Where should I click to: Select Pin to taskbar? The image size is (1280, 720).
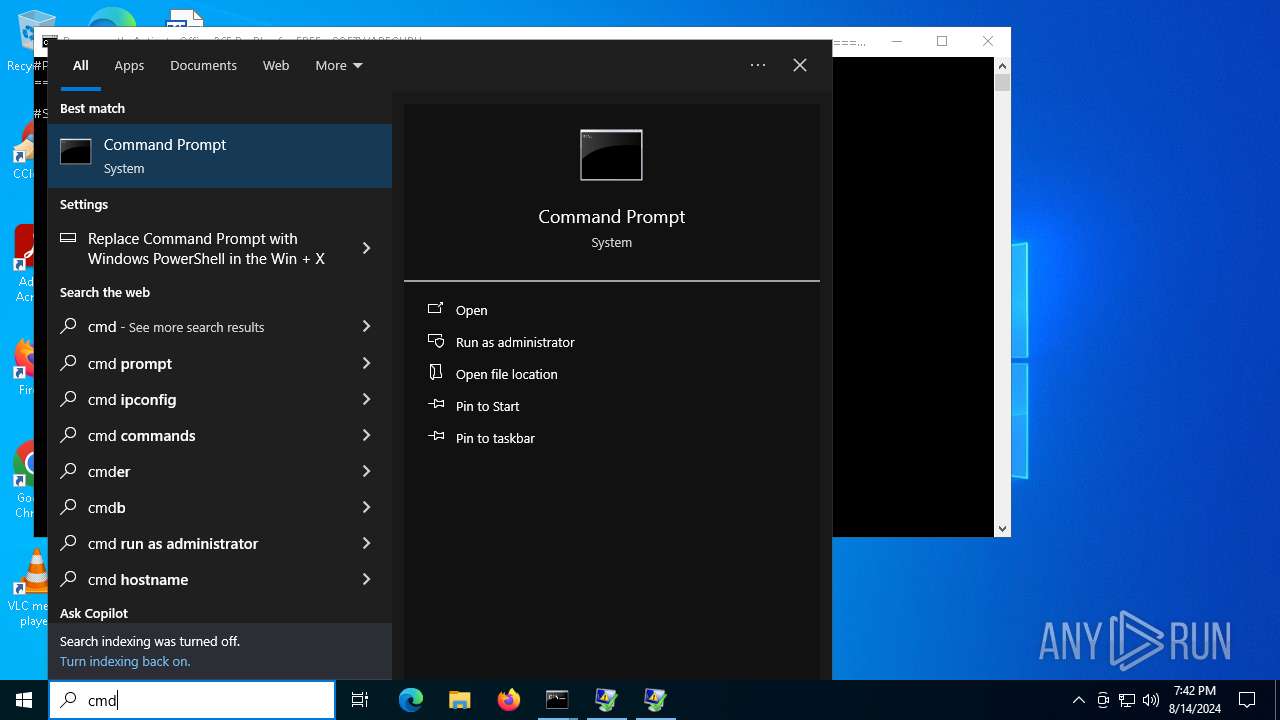495,438
